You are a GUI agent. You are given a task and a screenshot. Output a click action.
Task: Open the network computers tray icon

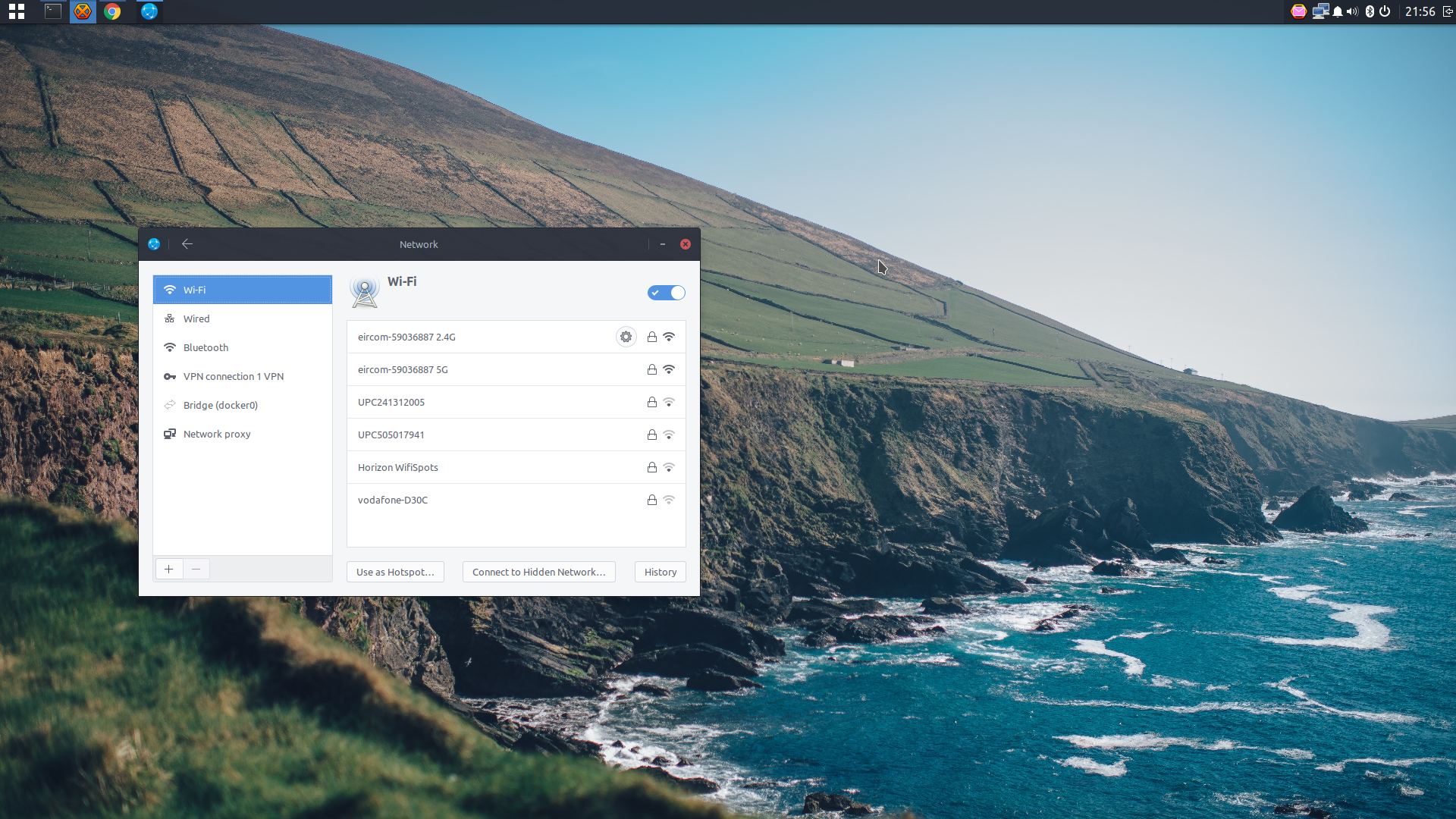click(1321, 11)
